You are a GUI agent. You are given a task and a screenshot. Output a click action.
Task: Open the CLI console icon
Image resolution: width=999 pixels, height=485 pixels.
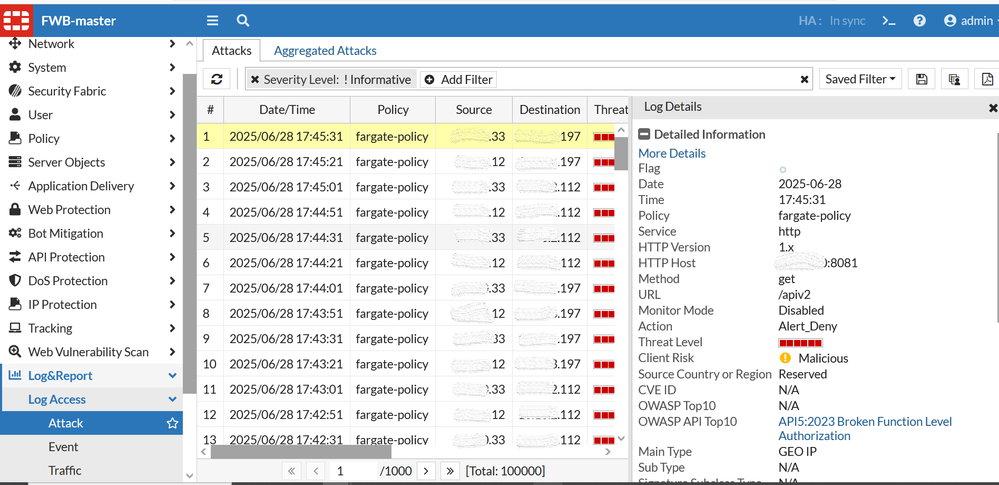point(889,20)
